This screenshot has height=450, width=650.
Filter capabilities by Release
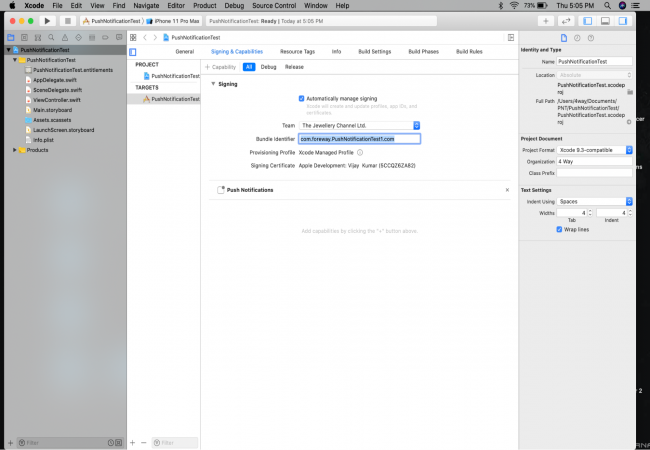point(294,67)
